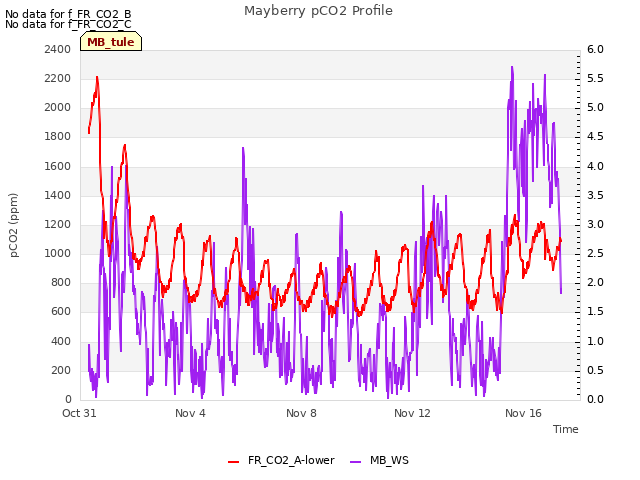The image size is (640, 480).
Task: Click the 1.0 right axis value
Action: [595, 341]
